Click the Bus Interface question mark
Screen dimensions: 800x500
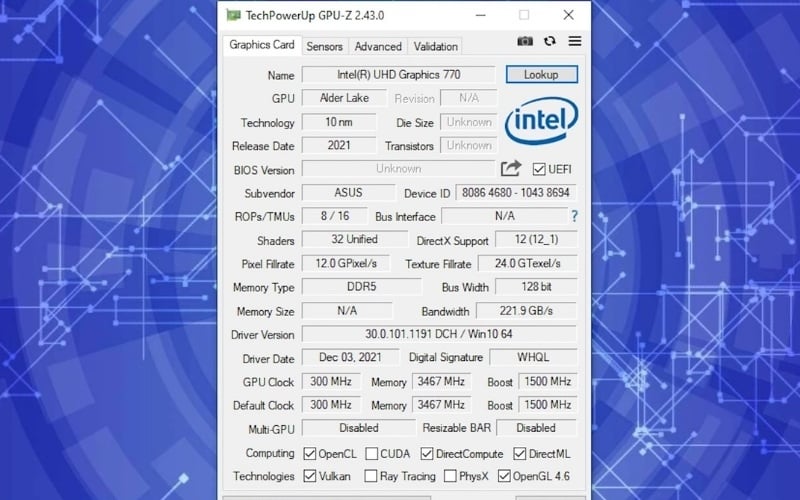pyautogui.click(x=574, y=216)
